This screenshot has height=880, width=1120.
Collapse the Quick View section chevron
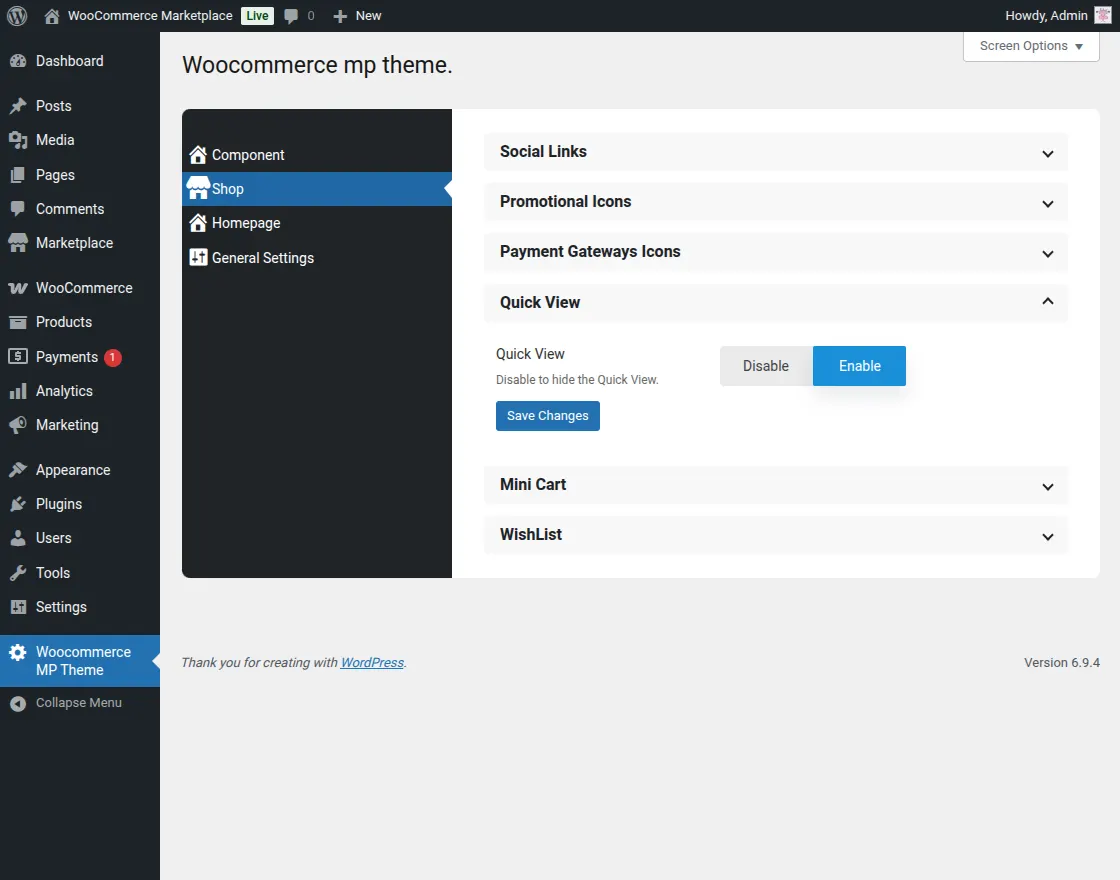click(1047, 301)
